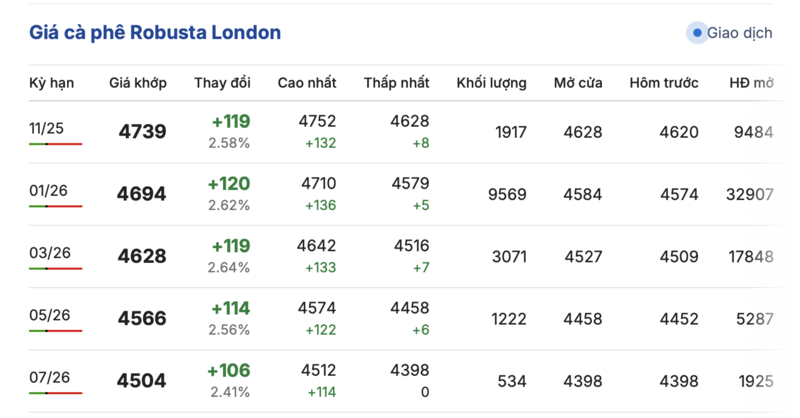Click the price range bar under 03/26

tap(55, 268)
